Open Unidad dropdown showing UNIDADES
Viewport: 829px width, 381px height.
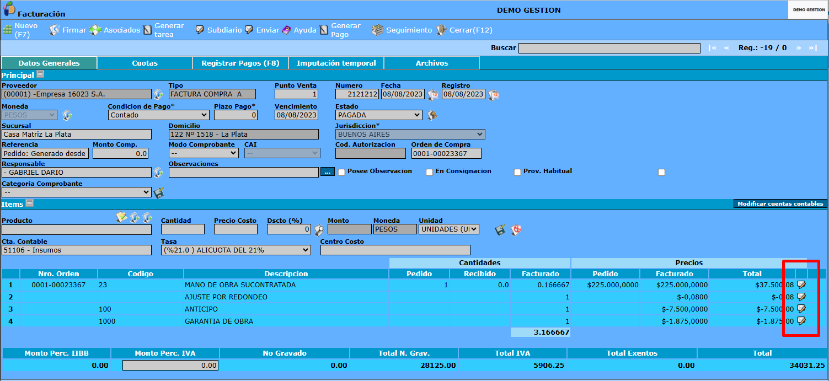[449, 229]
